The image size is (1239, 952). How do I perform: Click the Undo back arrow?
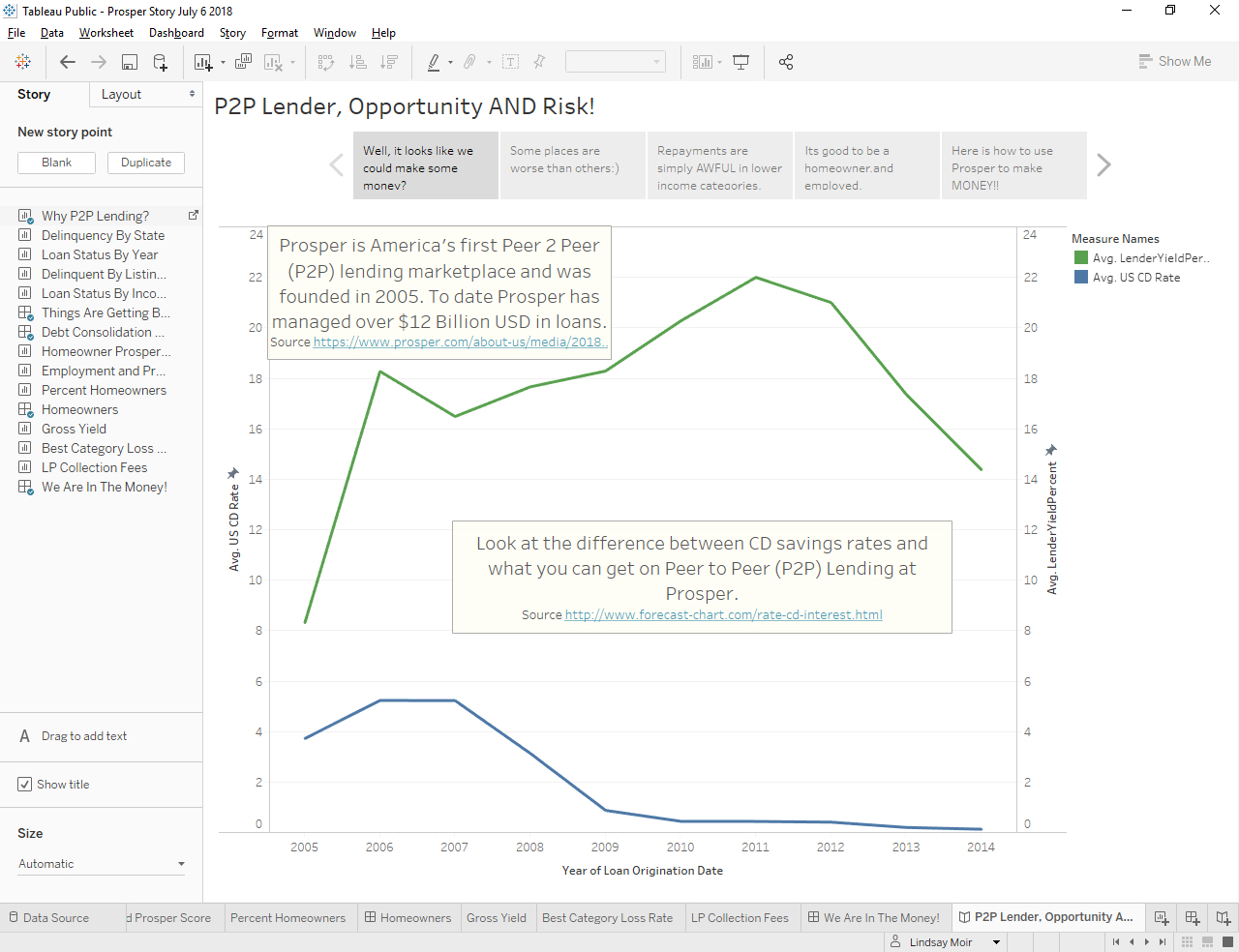click(x=68, y=62)
